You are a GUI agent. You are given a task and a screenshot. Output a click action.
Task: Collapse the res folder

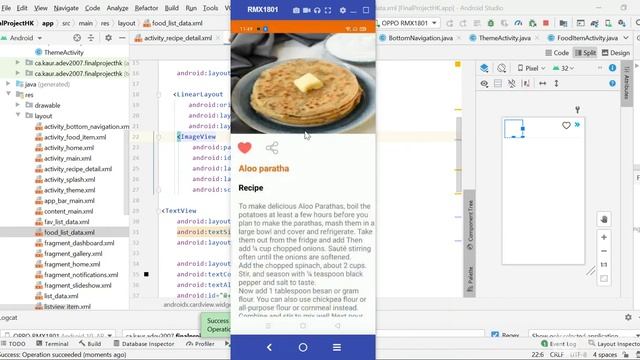(8, 94)
